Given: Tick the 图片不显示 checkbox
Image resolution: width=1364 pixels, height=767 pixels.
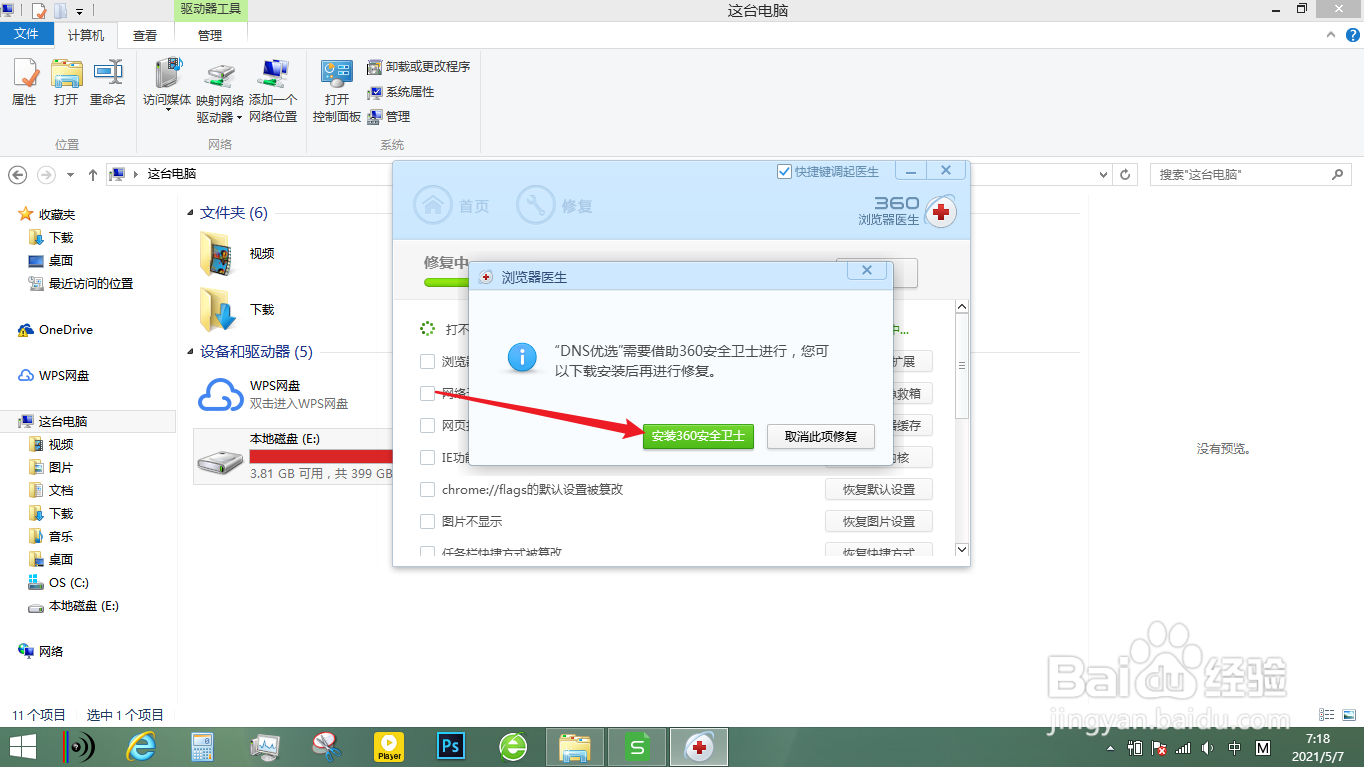Looking at the screenshot, I should [x=427, y=521].
